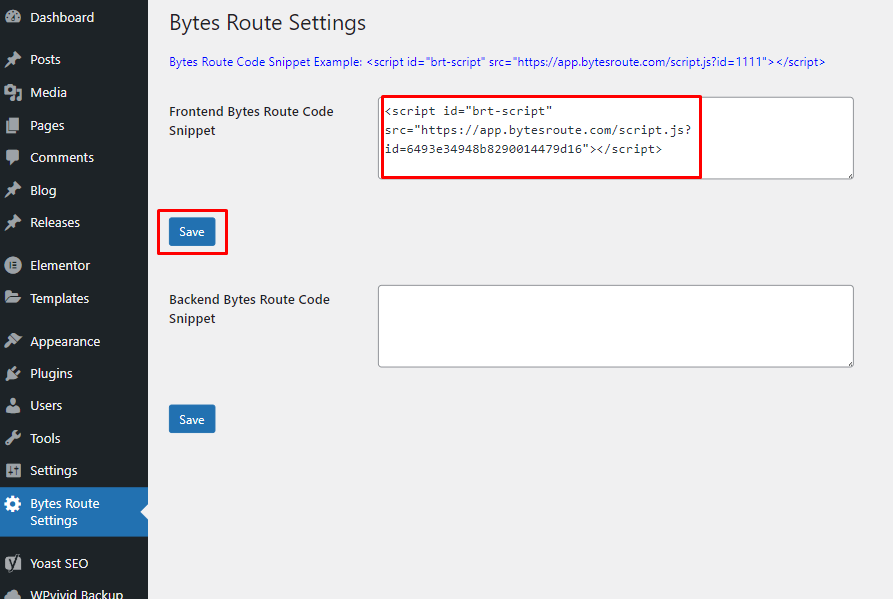Viewport: 893px width, 599px height.
Task: Click the Posts pin icon
Action: 13,59
